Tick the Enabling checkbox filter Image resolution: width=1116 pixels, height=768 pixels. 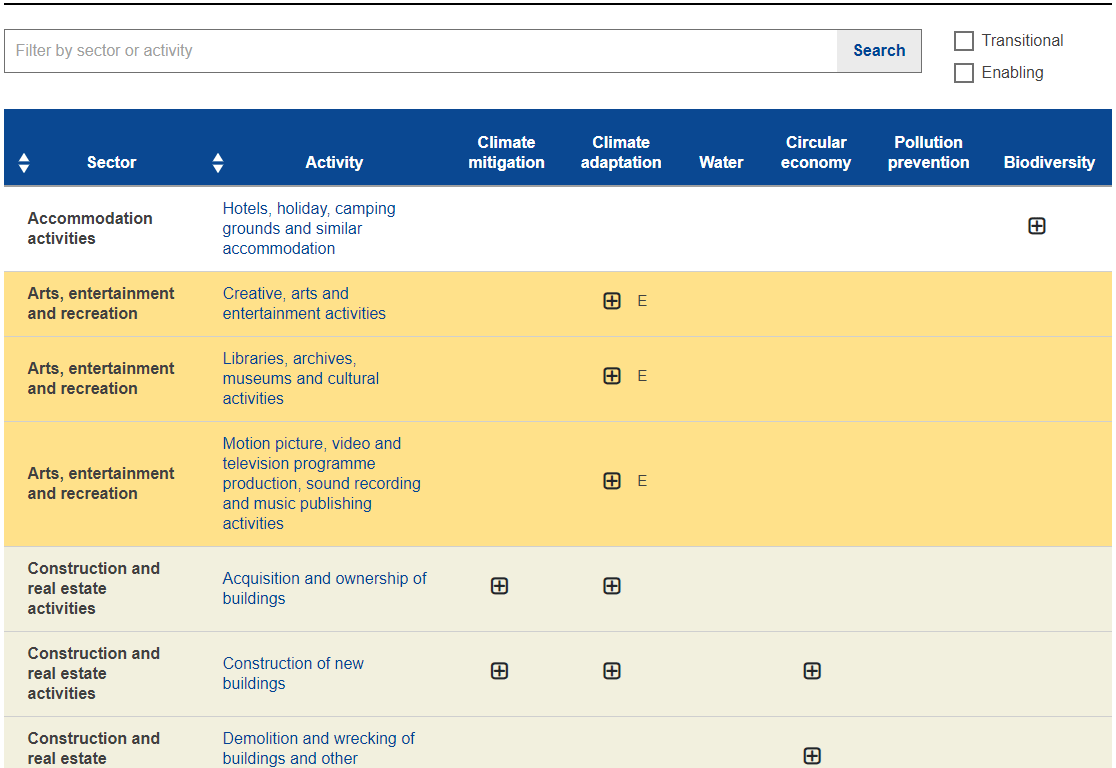click(964, 73)
